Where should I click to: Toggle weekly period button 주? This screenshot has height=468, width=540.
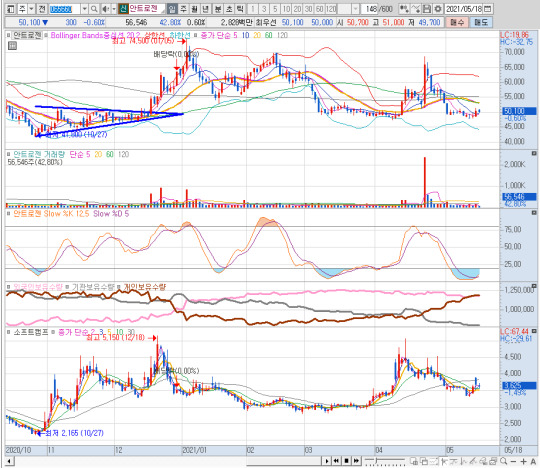click(x=184, y=9)
